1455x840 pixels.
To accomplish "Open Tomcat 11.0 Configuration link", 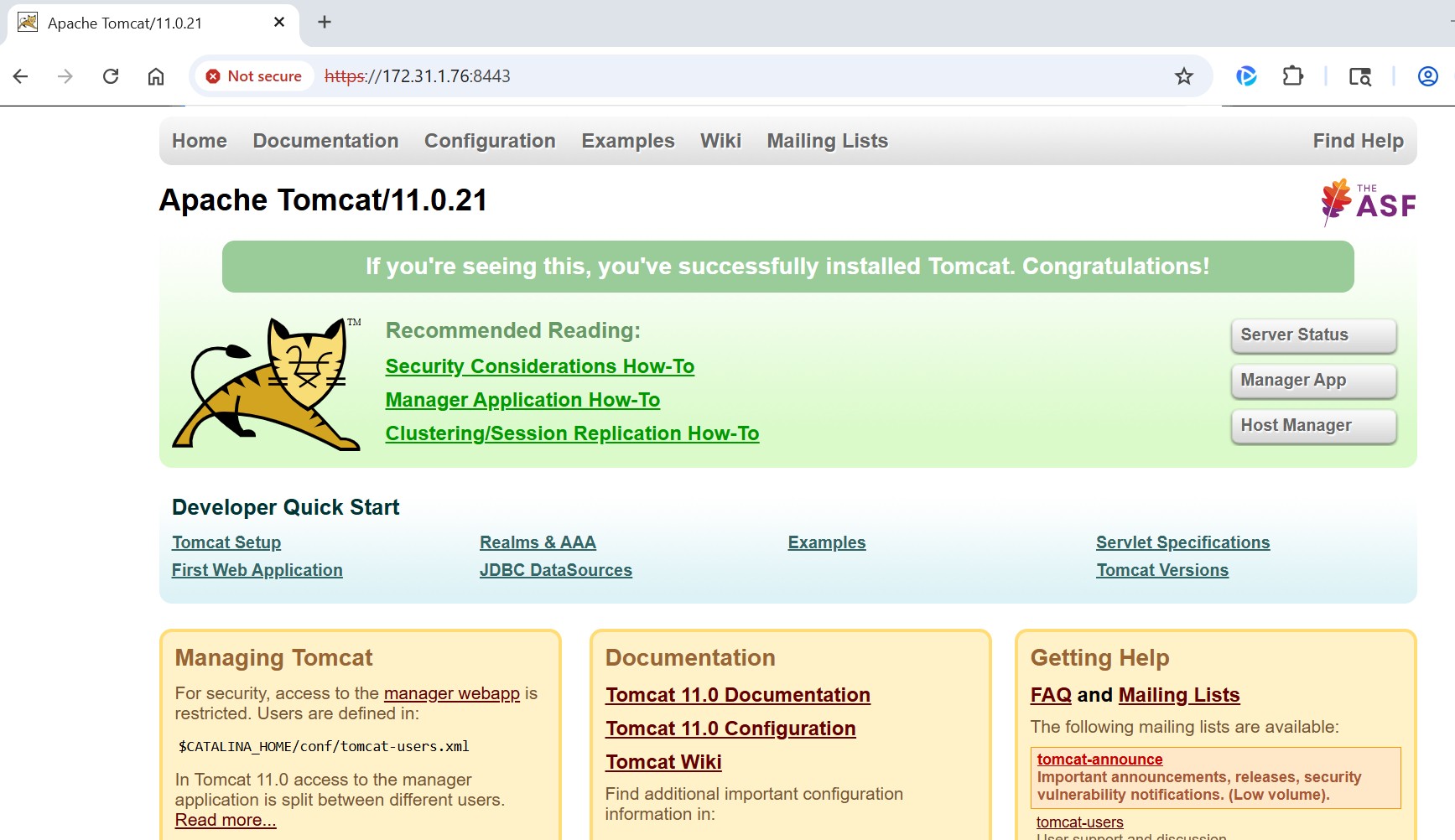I will coord(730,729).
